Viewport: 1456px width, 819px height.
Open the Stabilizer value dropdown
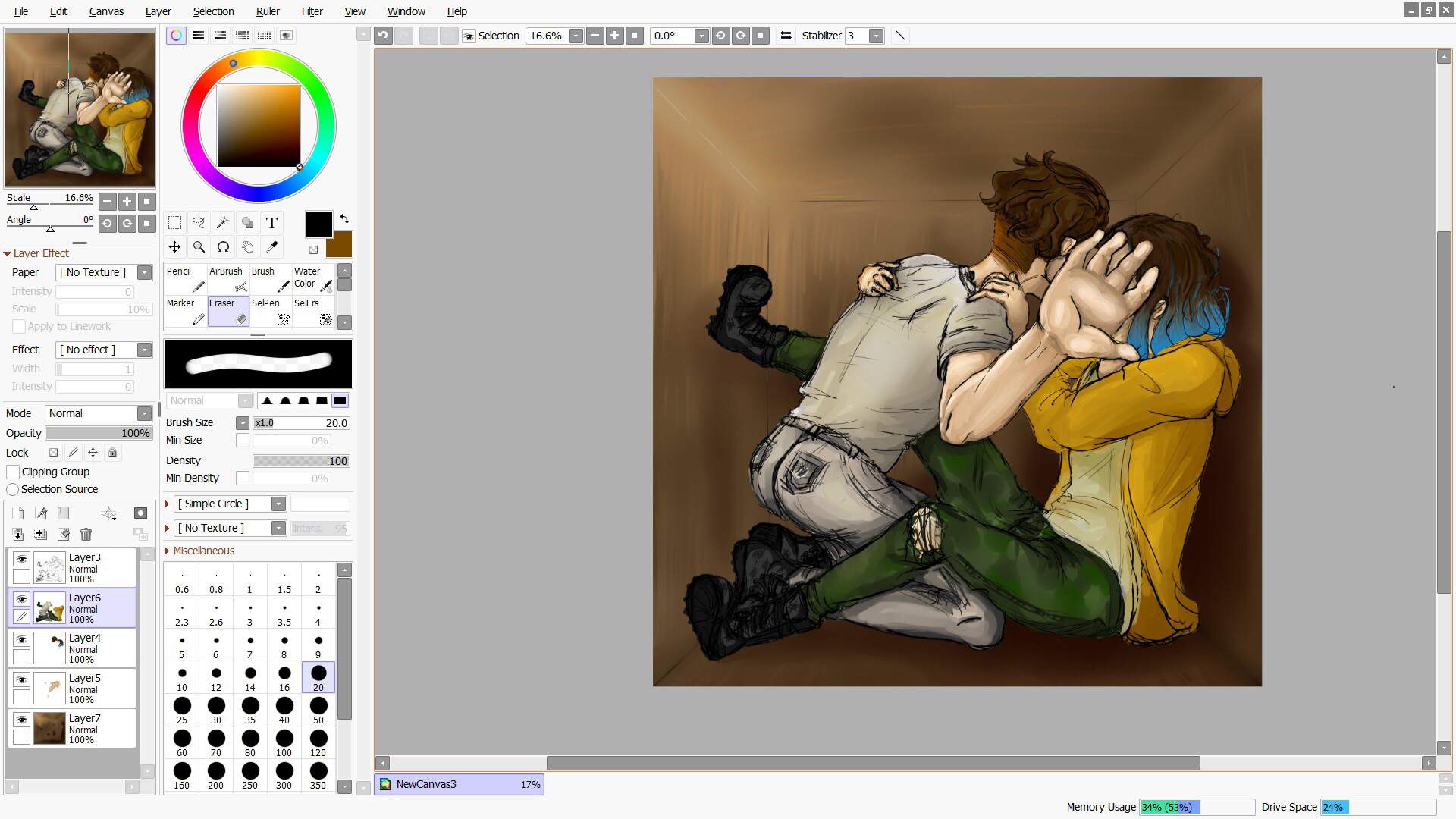[876, 36]
